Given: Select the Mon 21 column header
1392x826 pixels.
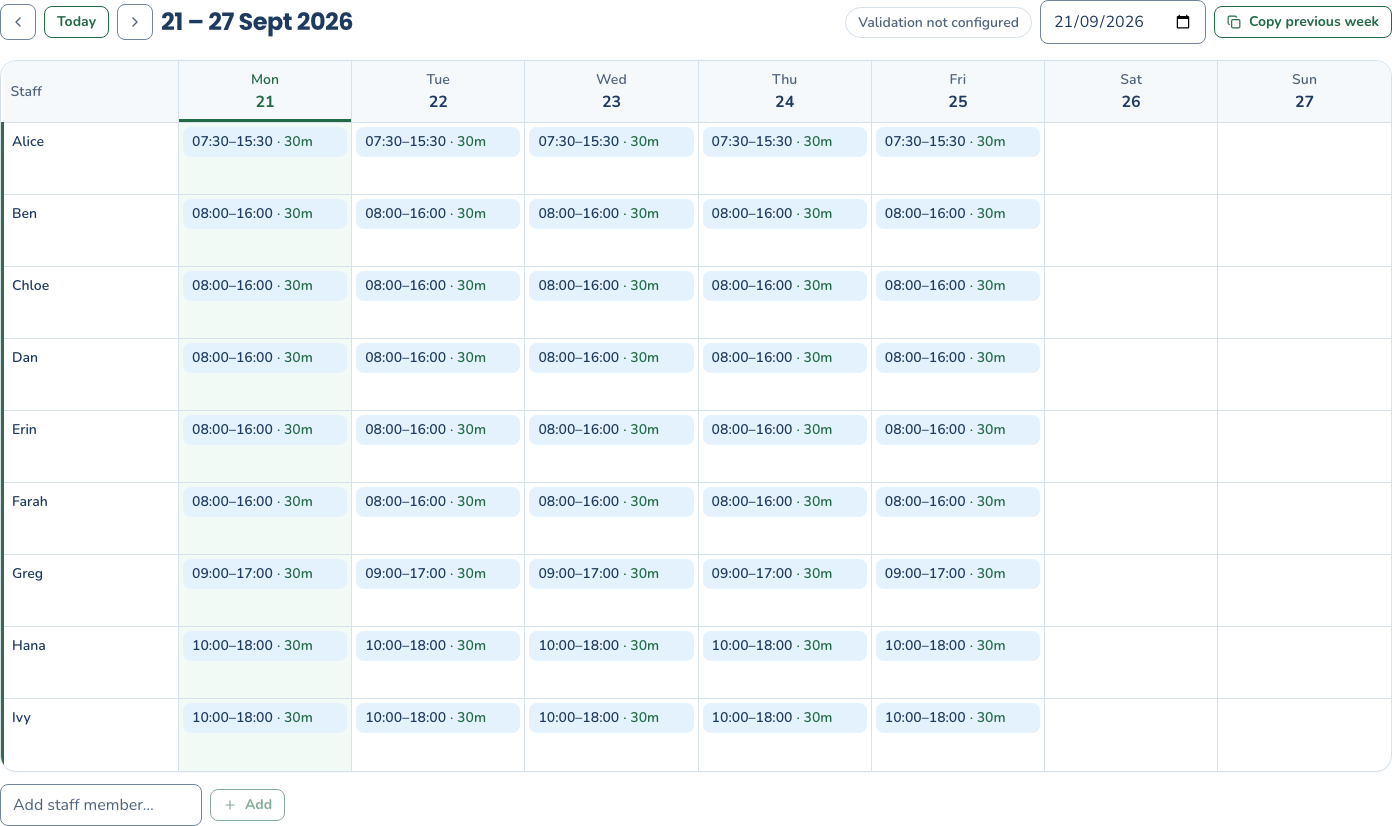Looking at the screenshot, I should pos(265,91).
